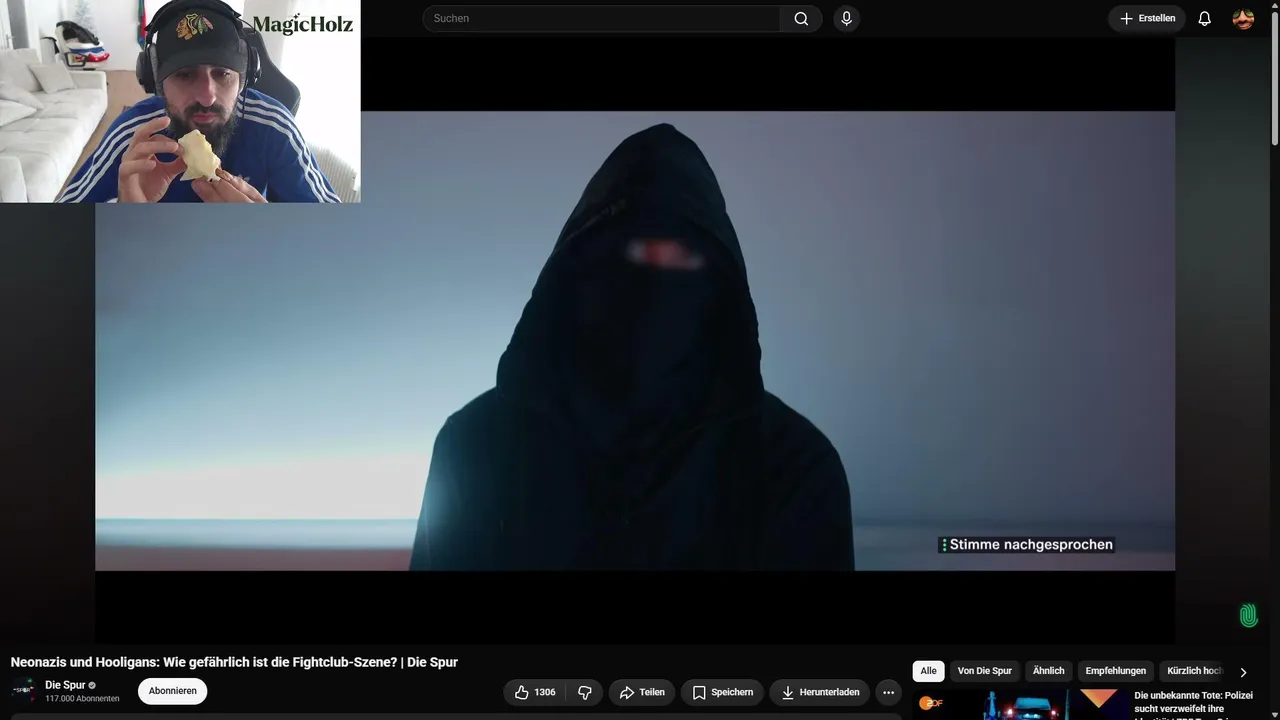
Task: Like the video with thumbs-up 1306
Action: (x=535, y=692)
